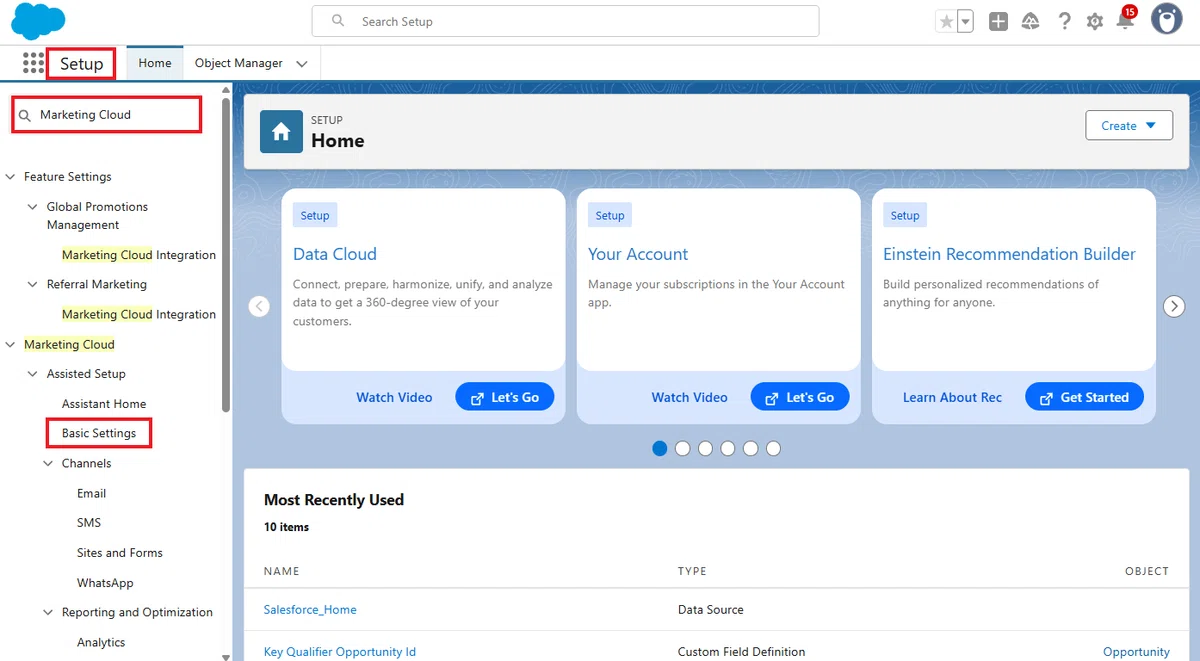Click the Get Started button

tap(1084, 397)
